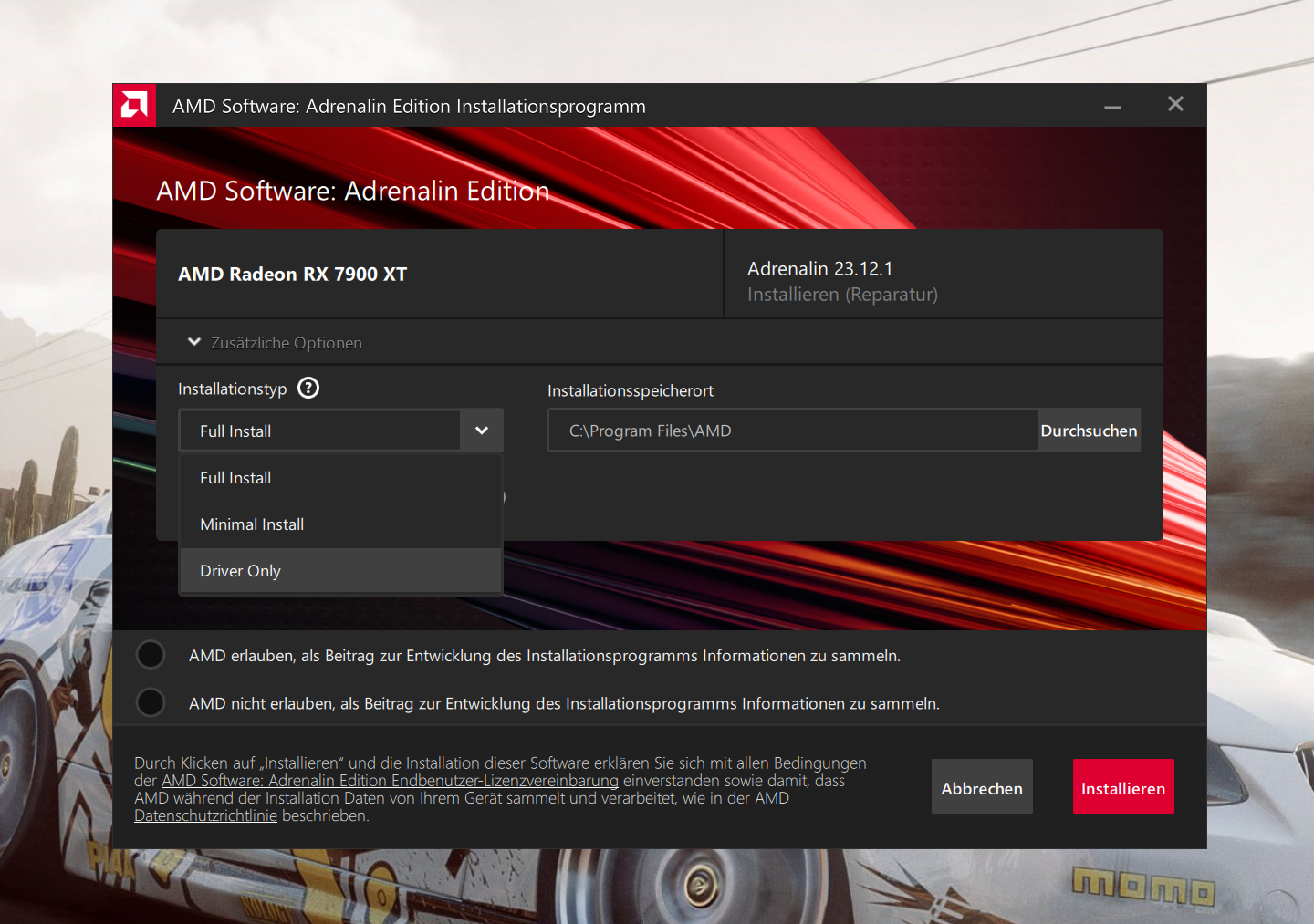Click the Installieren (Reparatur) status text
Image resolution: width=1314 pixels, height=924 pixels.
842,295
